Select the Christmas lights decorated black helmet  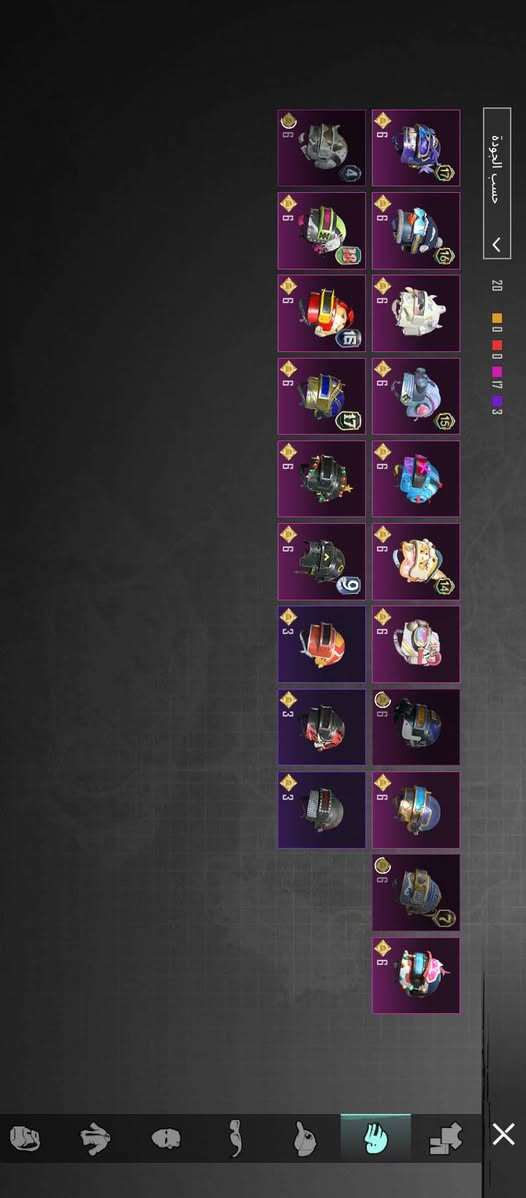[x=322, y=478]
